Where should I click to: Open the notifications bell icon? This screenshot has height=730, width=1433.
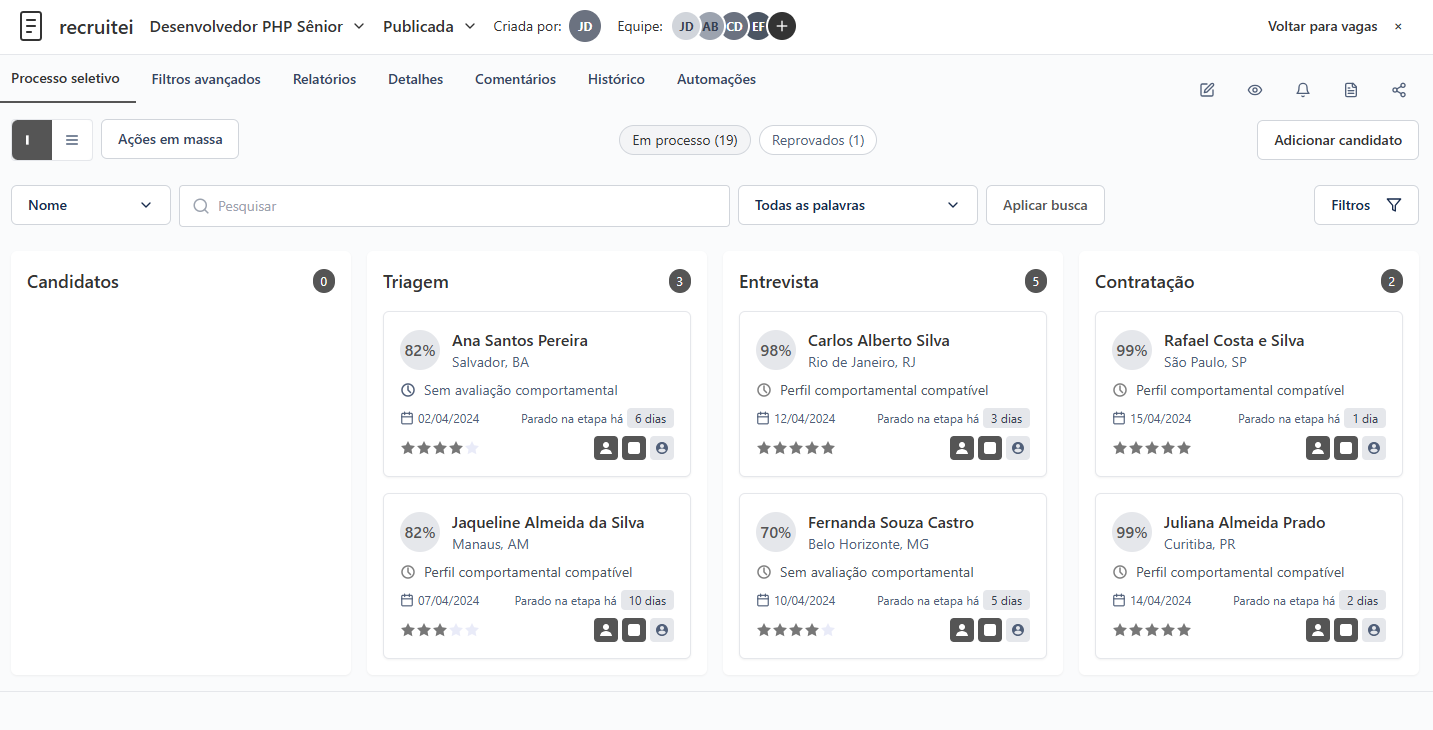[1303, 89]
